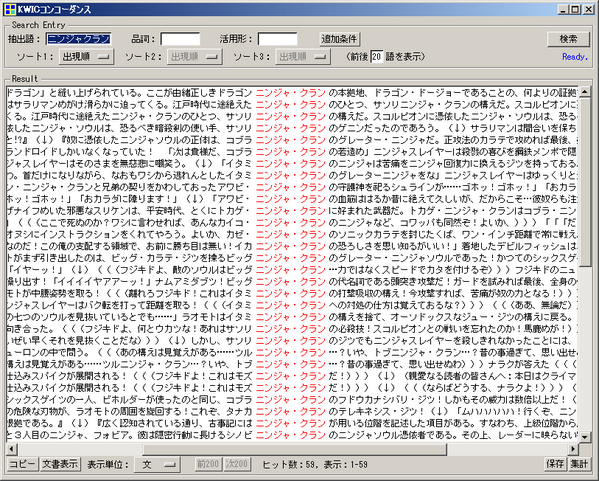
Task: Select result line containing が用いる位階を記述した項目
Action: (292, 423)
